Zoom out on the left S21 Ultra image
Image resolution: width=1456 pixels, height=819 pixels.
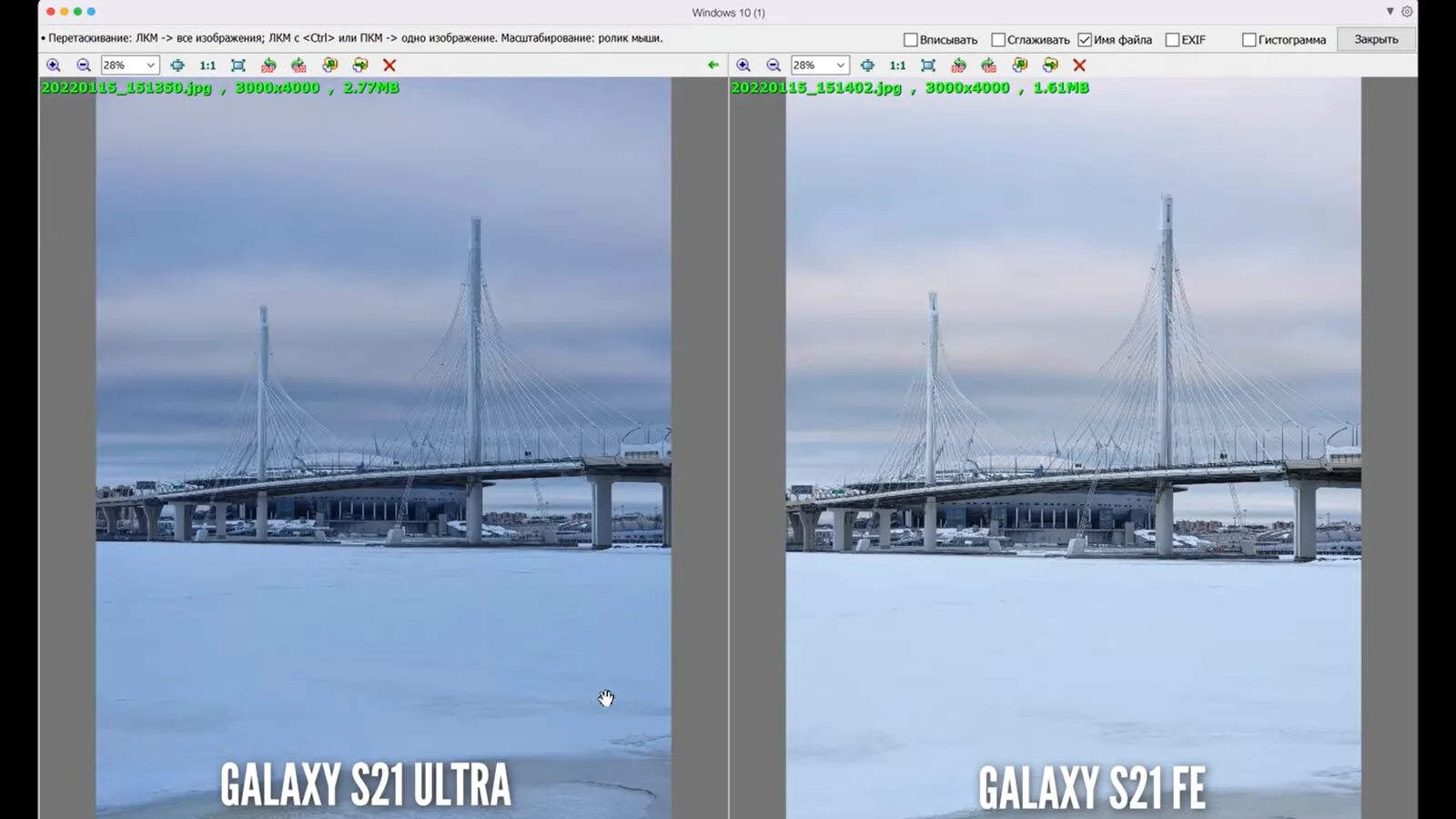(x=84, y=66)
